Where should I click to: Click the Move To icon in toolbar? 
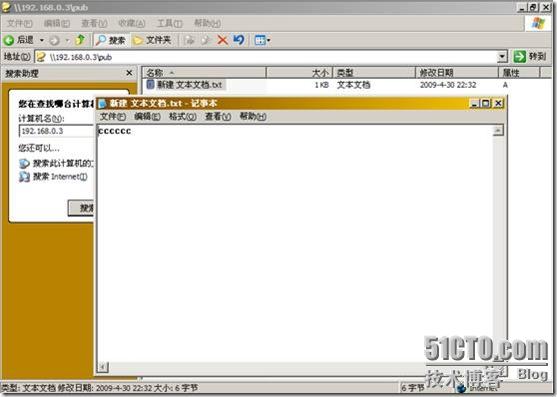(189, 40)
